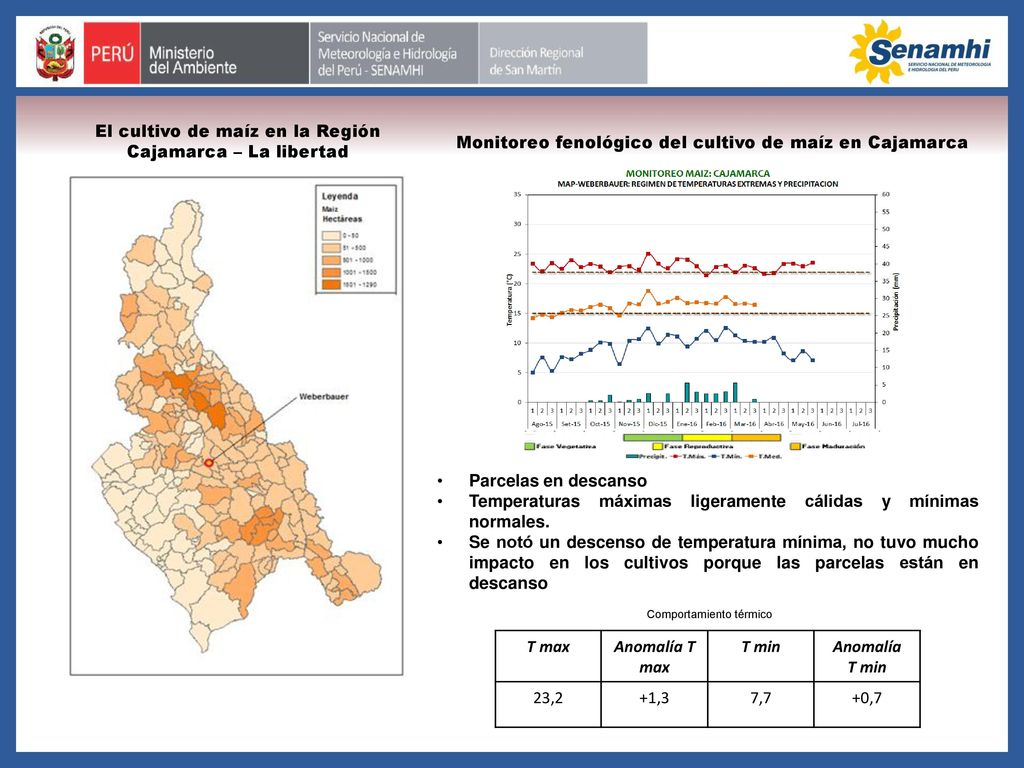1024x768 pixels.
Task: Click the red PERÚ logo block
Action: pyautogui.click(x=112, y=53)
